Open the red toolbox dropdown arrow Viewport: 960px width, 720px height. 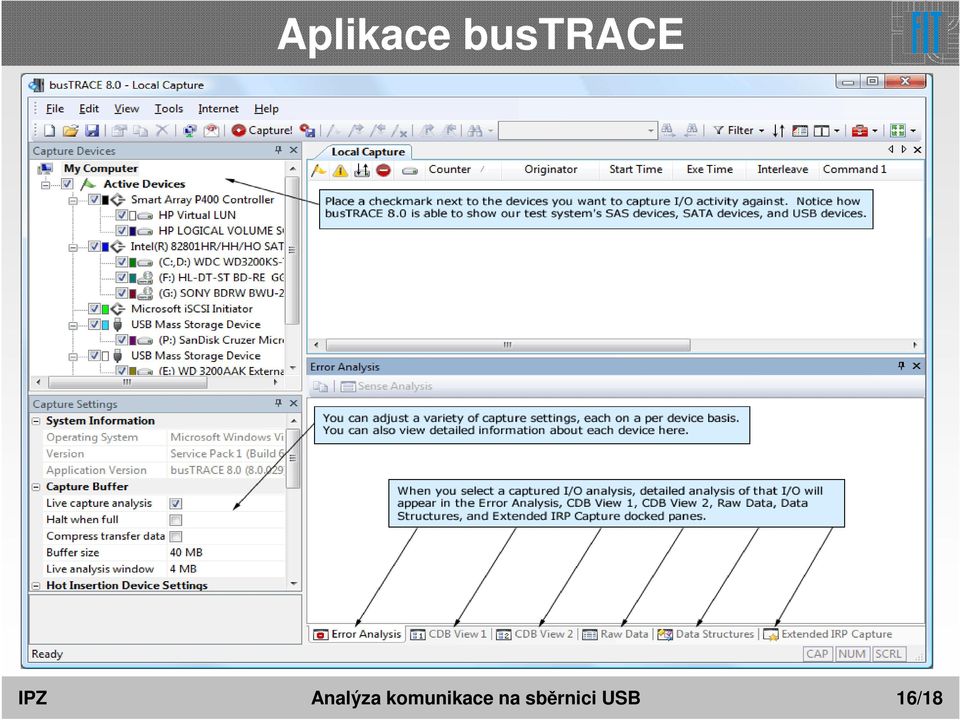(x=875, y=131)
